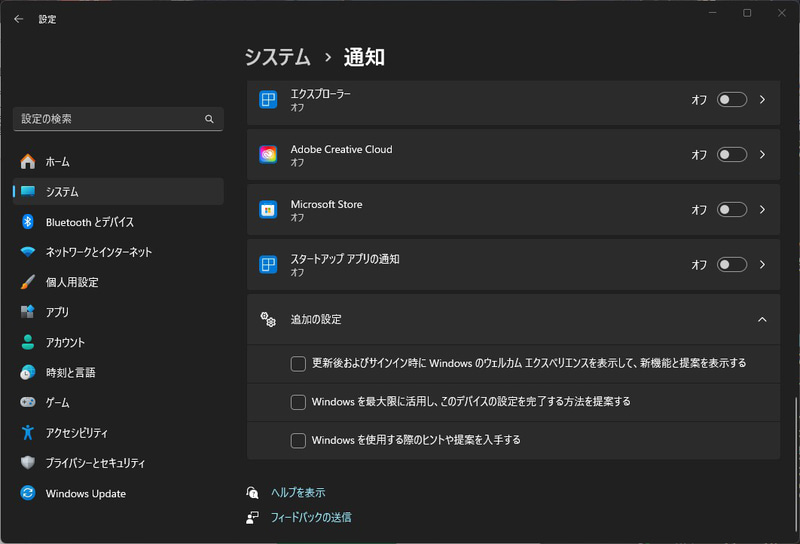
Task: Open スタートアップ アプリの通知 details chevron
Action: (x=762, y=264)
